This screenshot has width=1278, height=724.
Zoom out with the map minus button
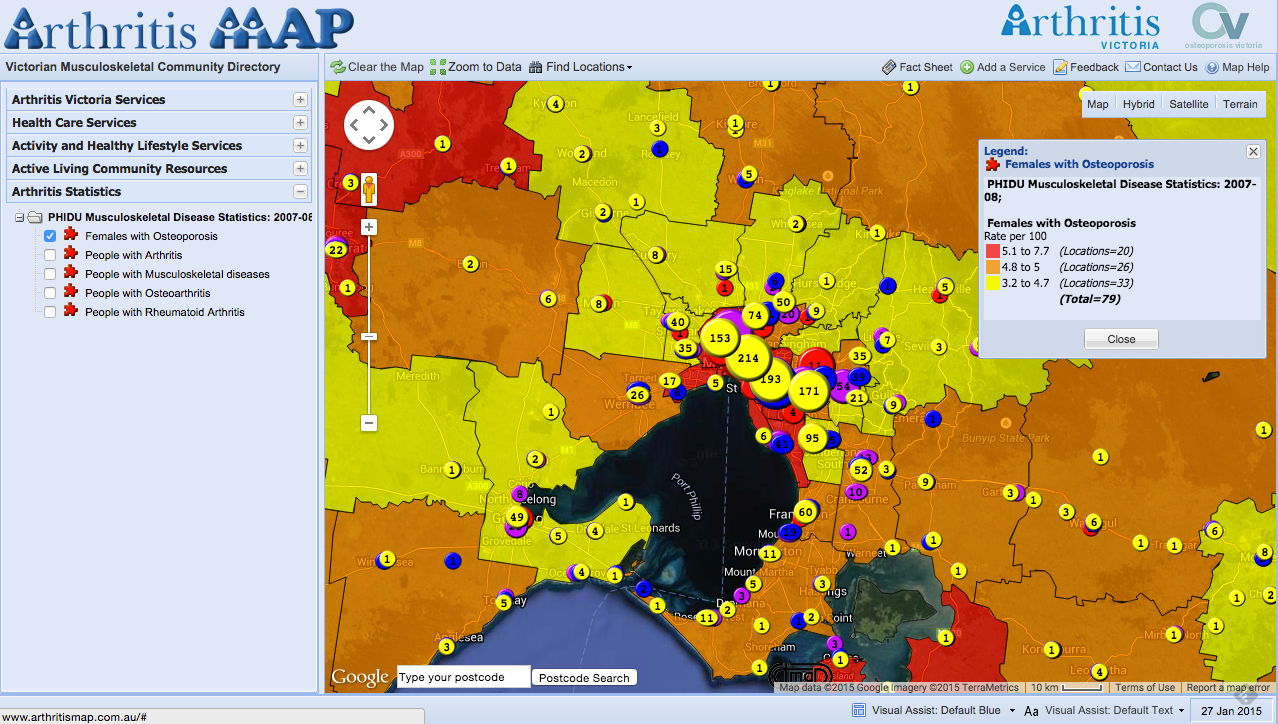pos(369,423)
